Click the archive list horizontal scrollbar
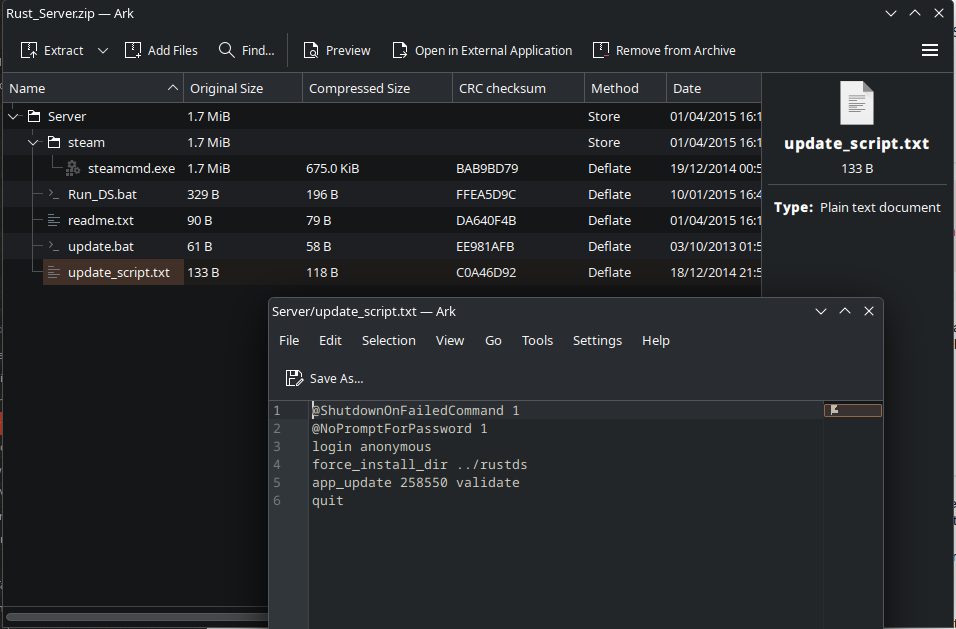The width and height of the screenshot is (956, 629). click(137, 617)
